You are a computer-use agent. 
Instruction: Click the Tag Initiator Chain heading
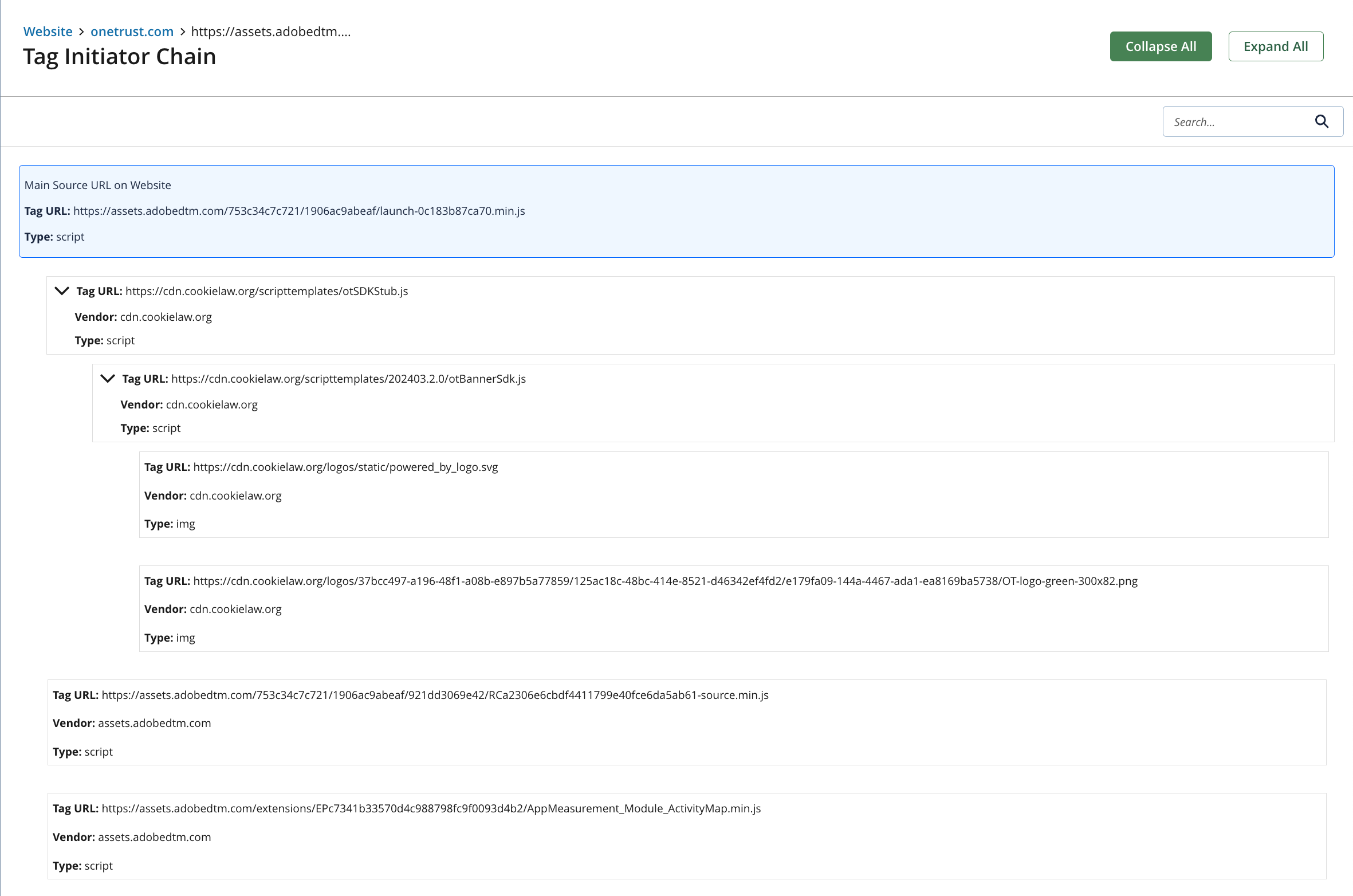pyautogui.click(x=119, y=57)
